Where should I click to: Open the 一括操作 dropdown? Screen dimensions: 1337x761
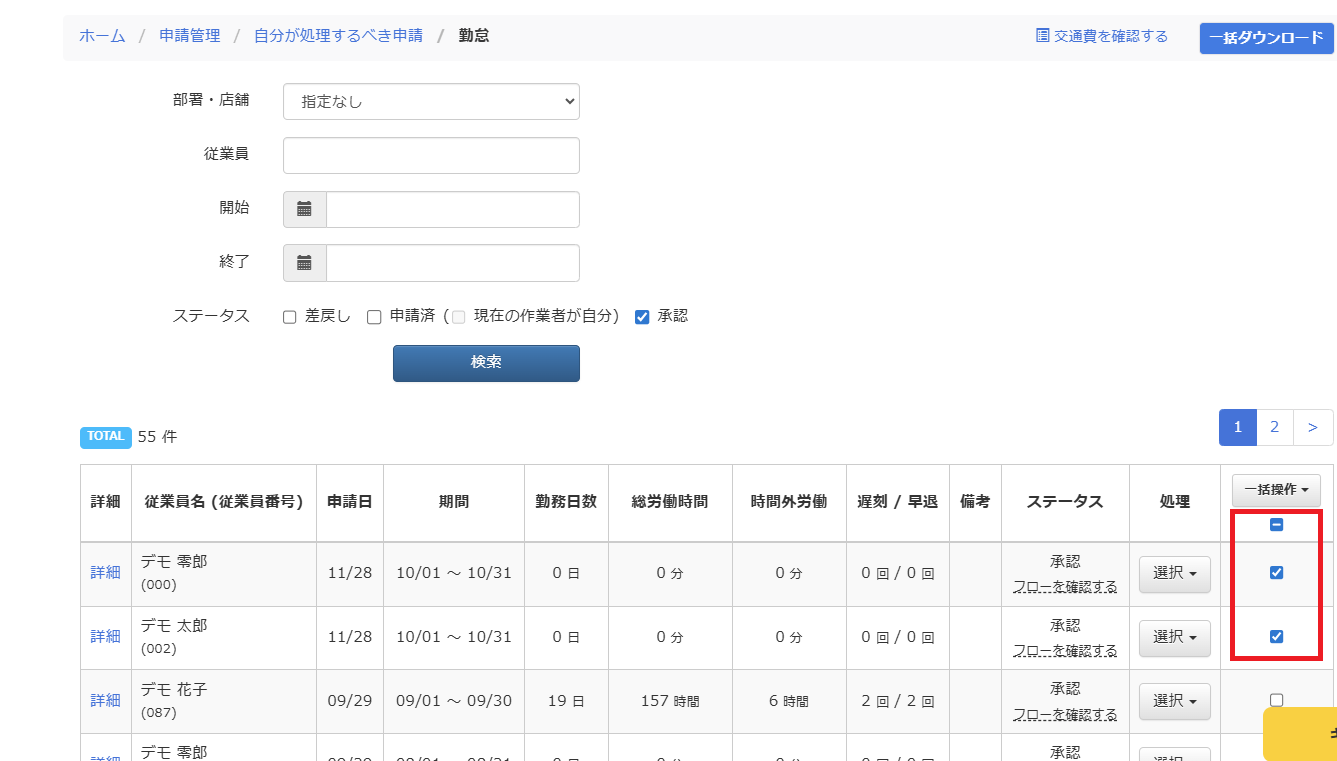(1276, 490)
